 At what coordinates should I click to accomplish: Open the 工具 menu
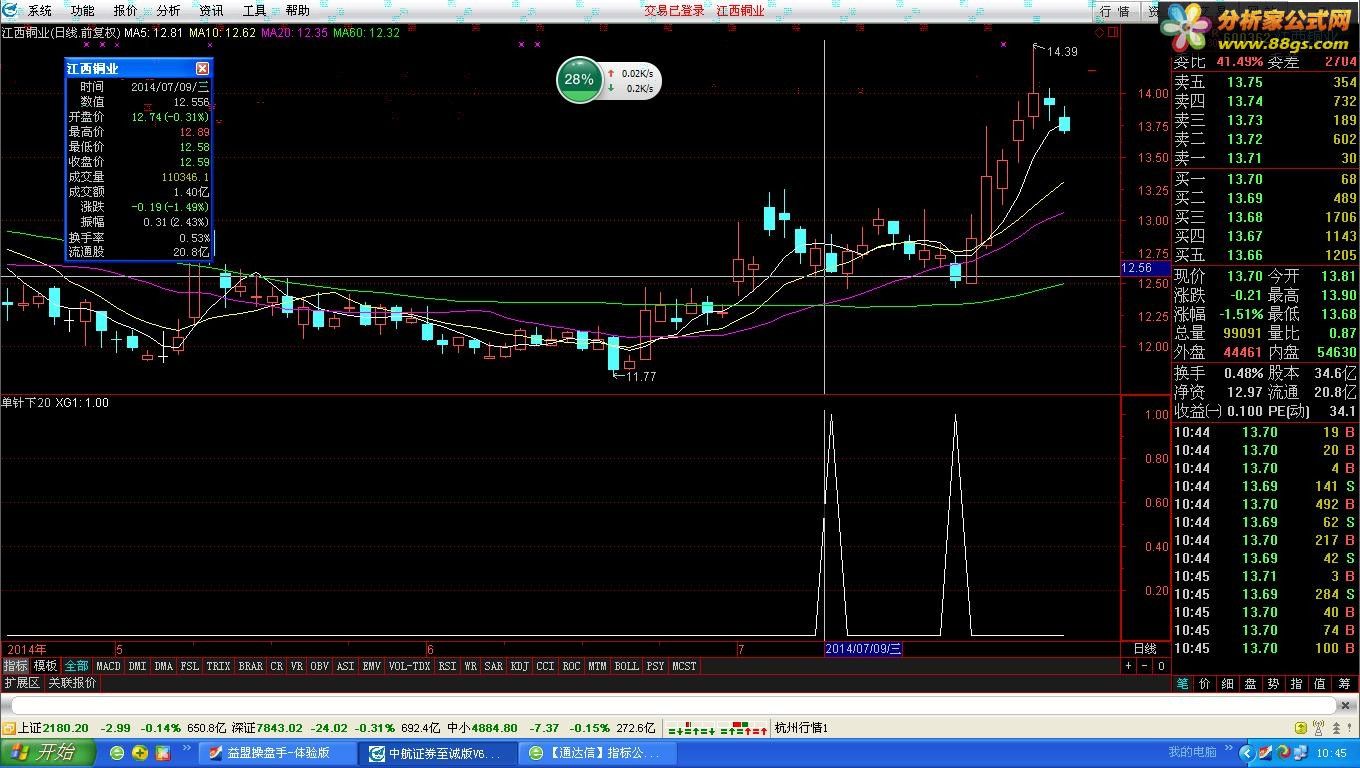click(x=255, y=11)
